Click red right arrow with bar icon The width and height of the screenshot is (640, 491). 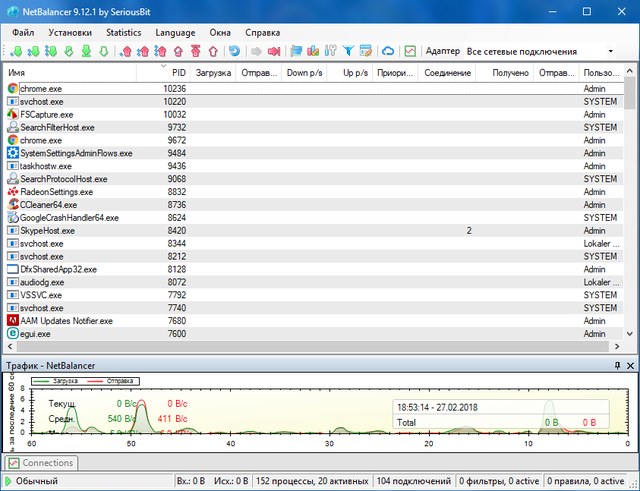pos(274,51)
